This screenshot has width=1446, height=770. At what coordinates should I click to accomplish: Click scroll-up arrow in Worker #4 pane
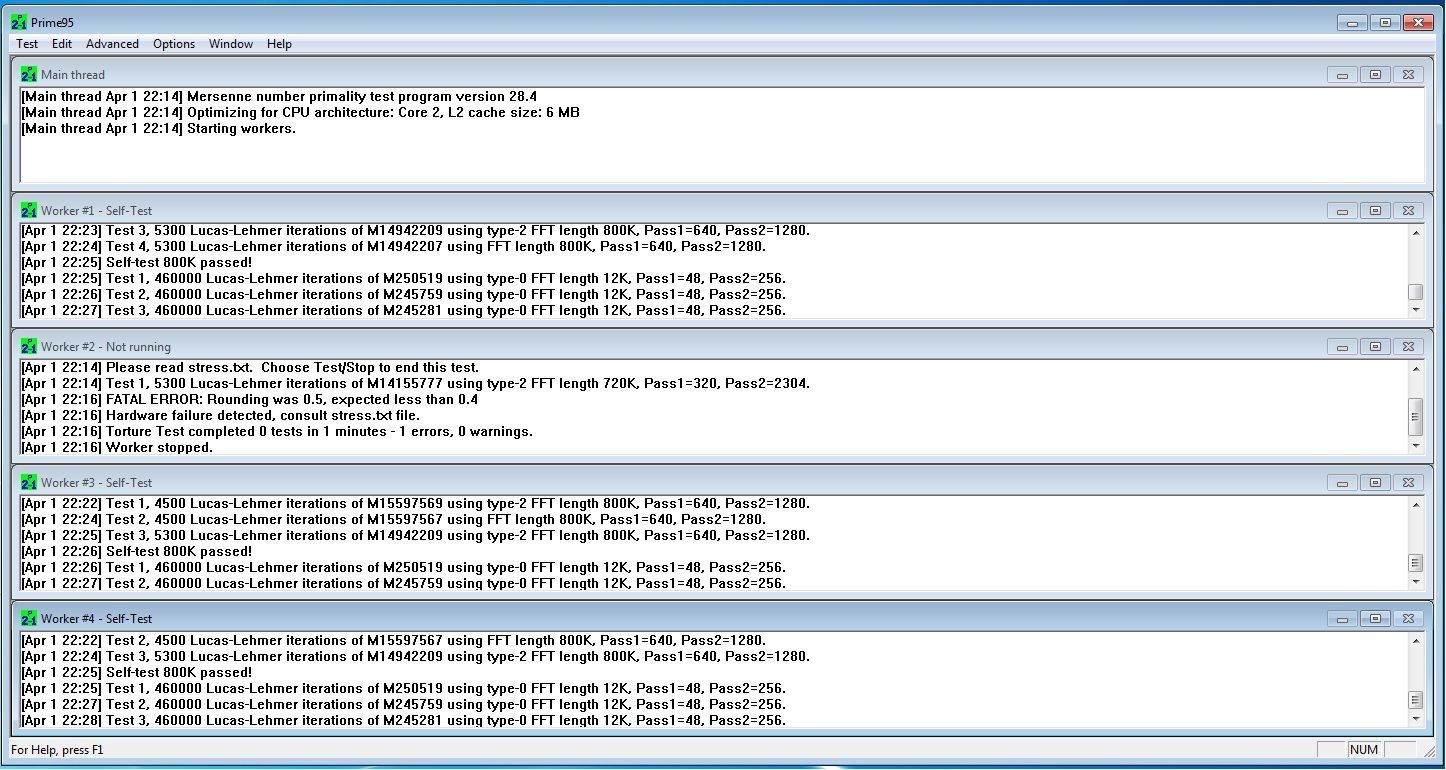1415,640
